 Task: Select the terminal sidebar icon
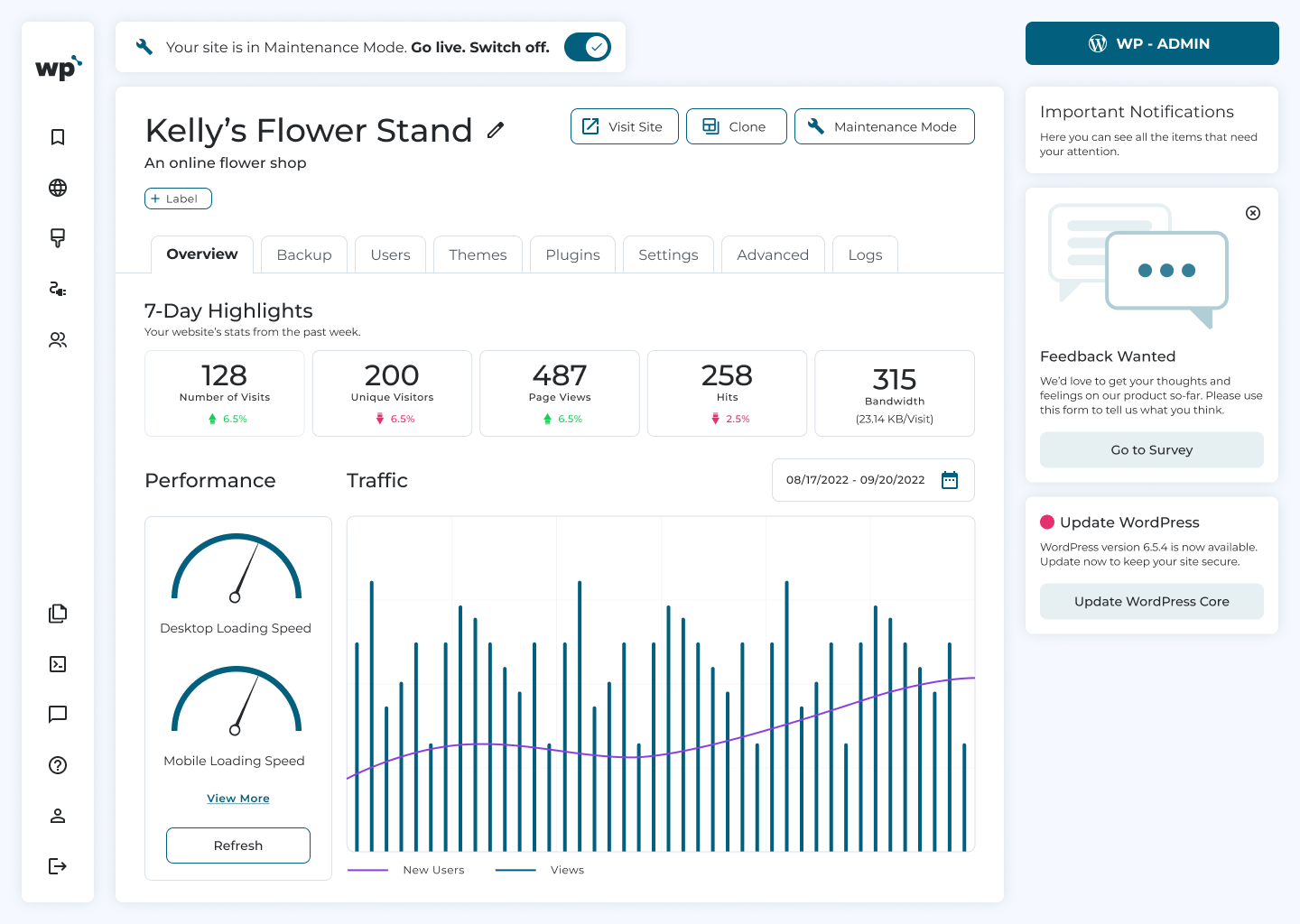[58, 664]
